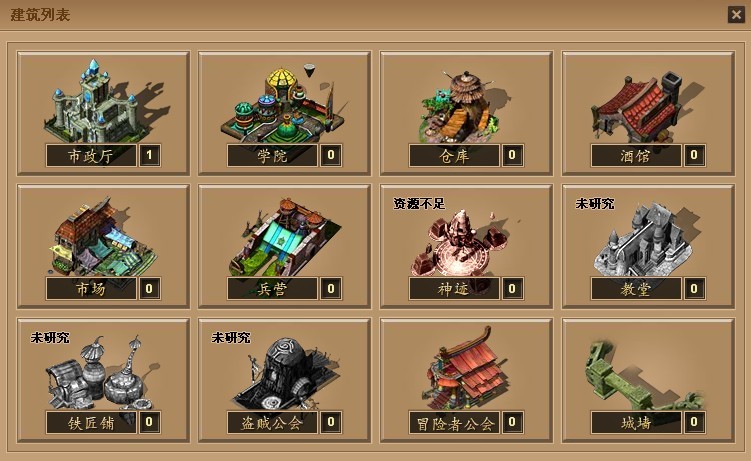Close the 建筑列表 building list window
Screen dimensions: 751x461
(736, 15)
